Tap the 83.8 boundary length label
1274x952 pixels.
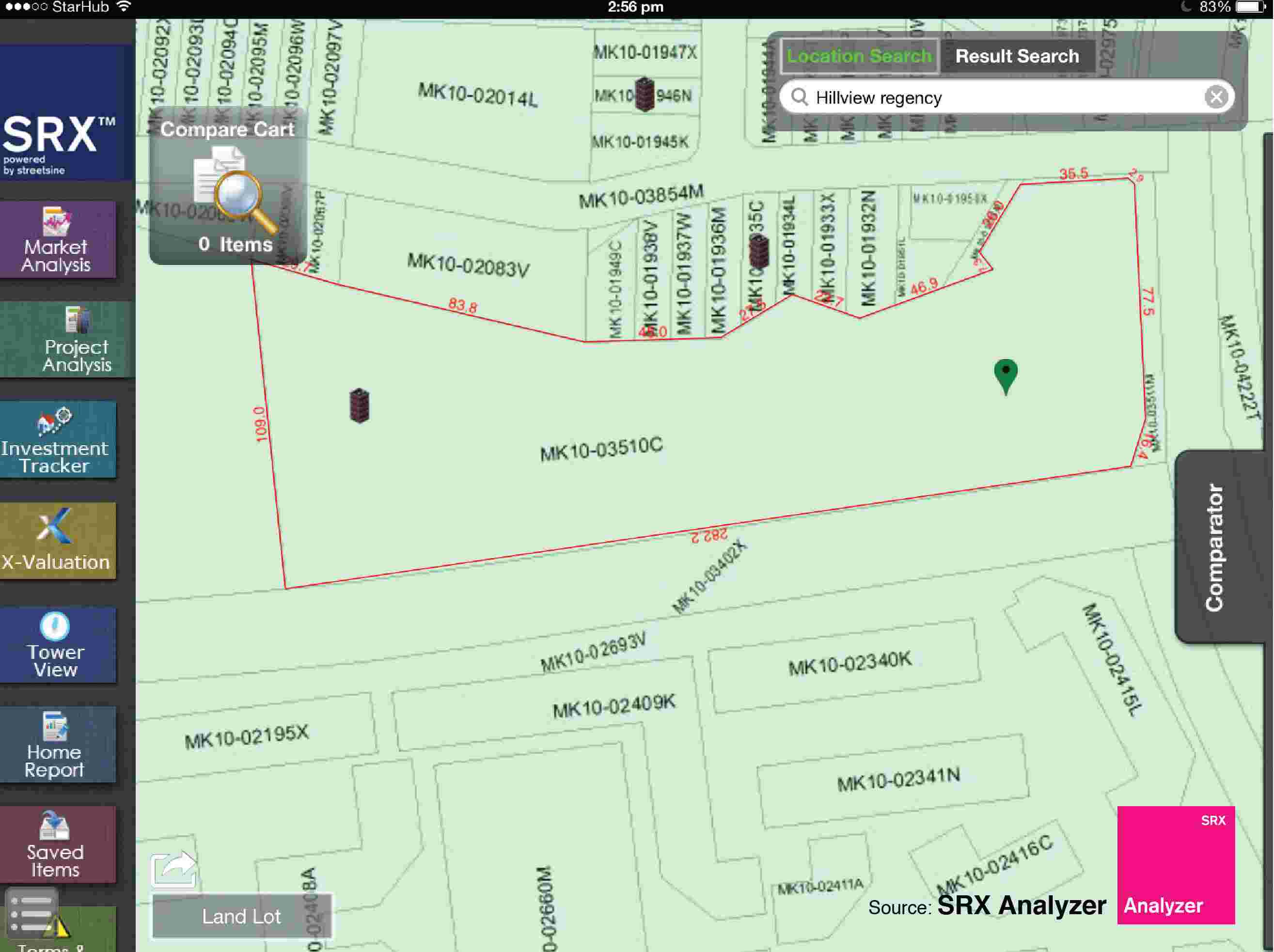click(x=462, y=305)
